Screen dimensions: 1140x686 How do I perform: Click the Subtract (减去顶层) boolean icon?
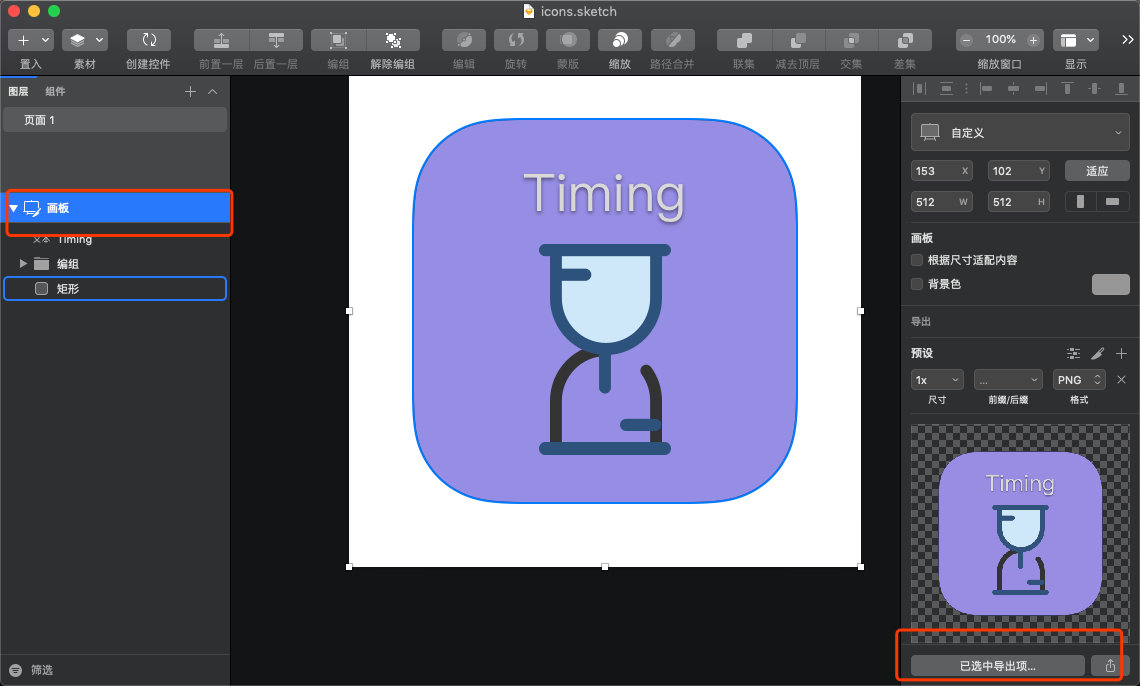tap(798, 40)
